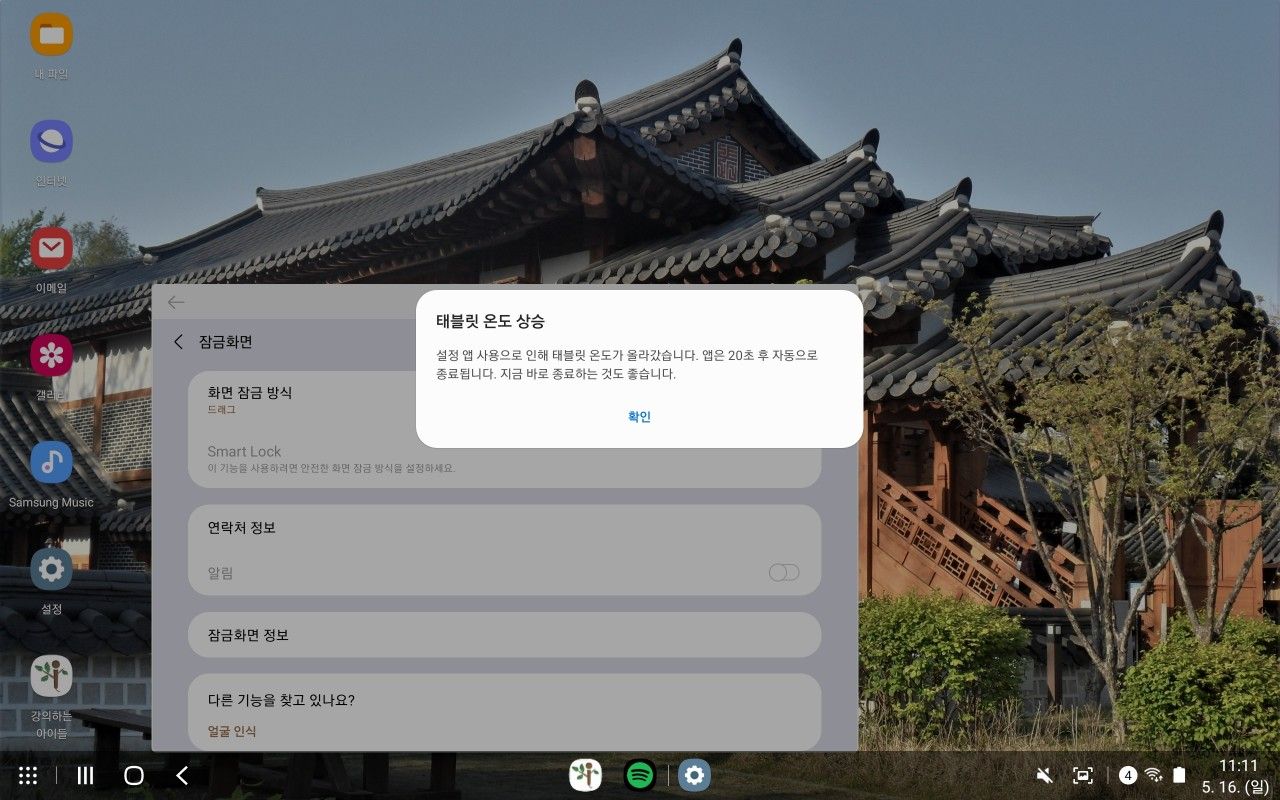
Task: Open the notification count badge
Action: [1128, 775]
